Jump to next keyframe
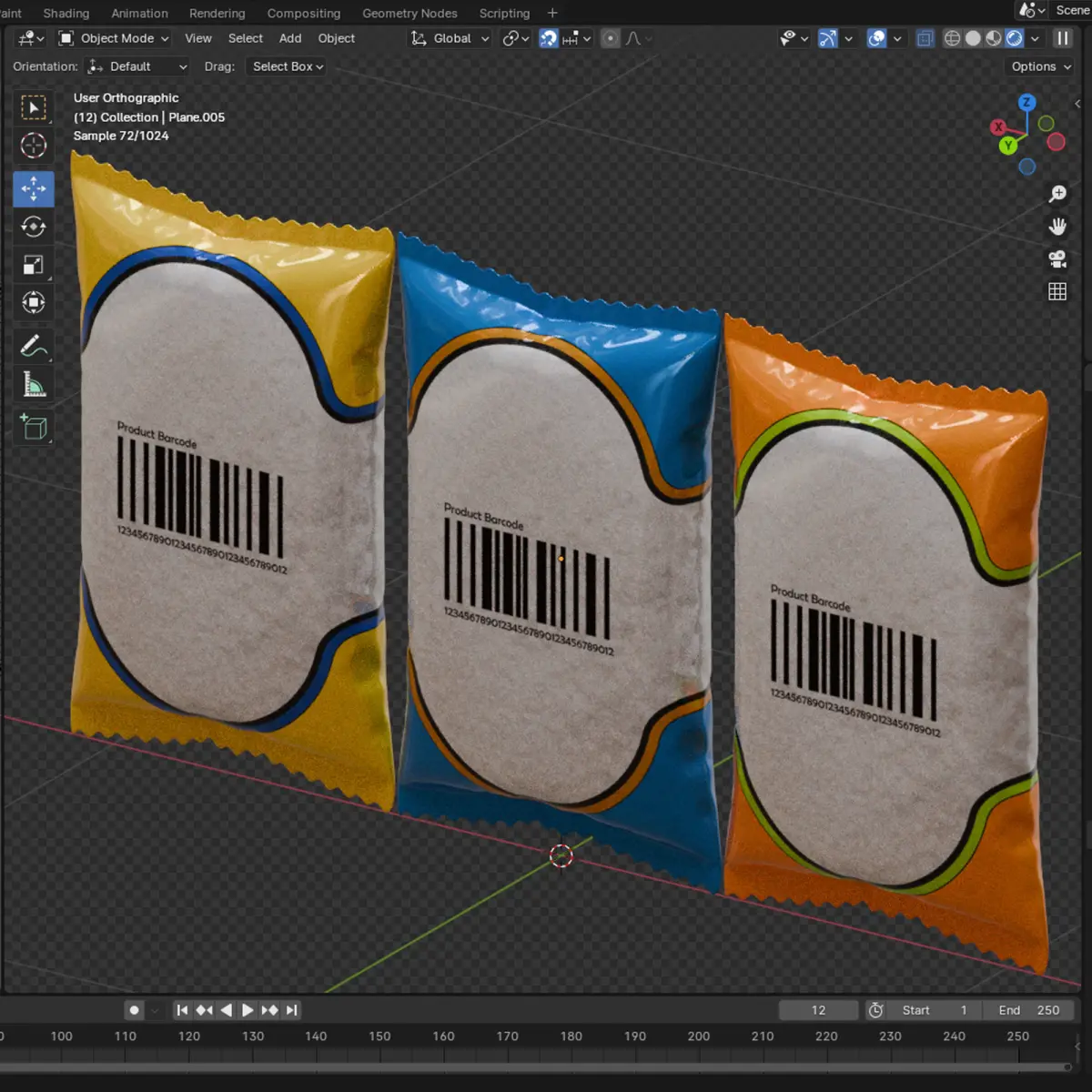 (x=269, y=1010)
